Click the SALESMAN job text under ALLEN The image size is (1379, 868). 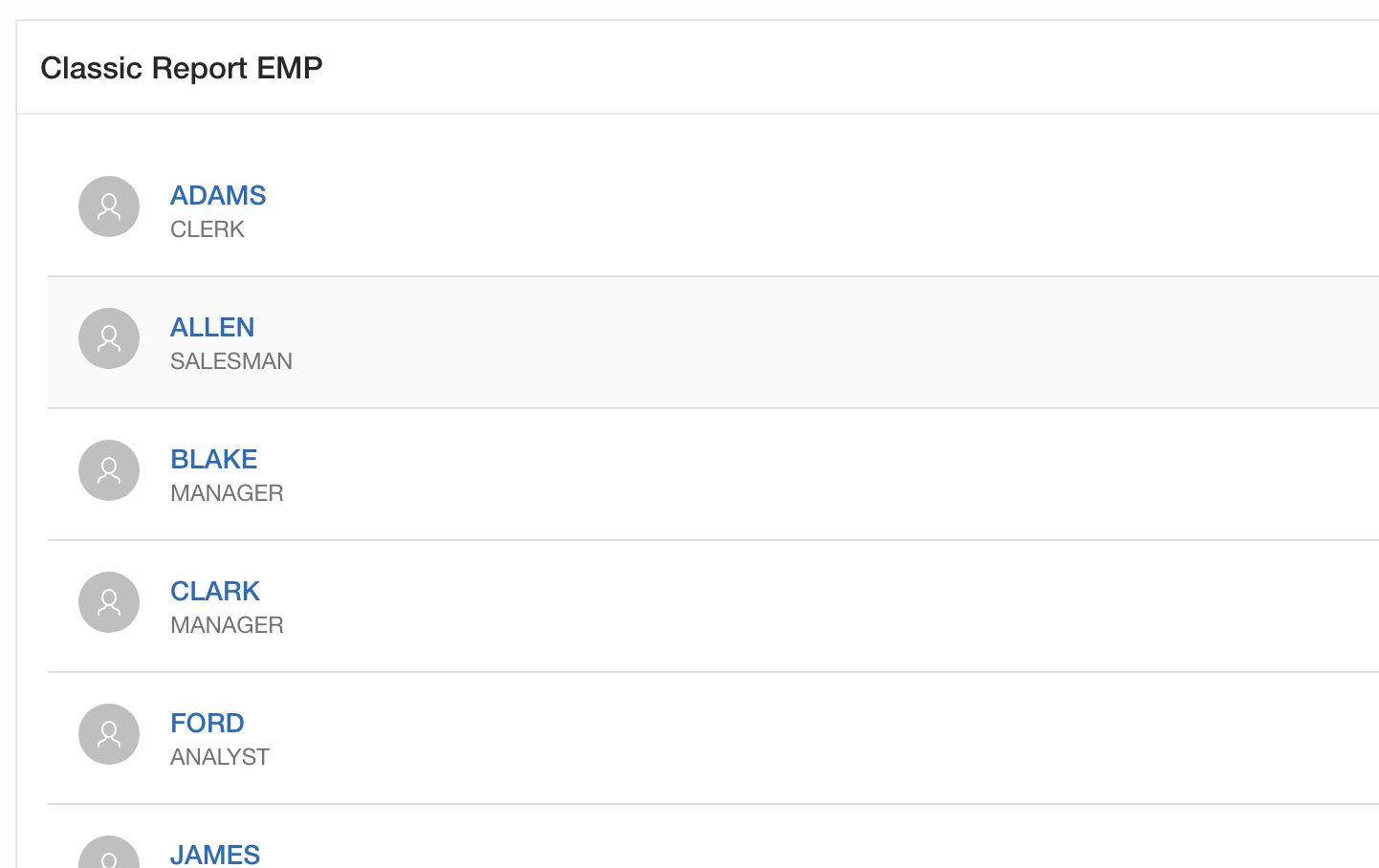click(x=231, y=361)
